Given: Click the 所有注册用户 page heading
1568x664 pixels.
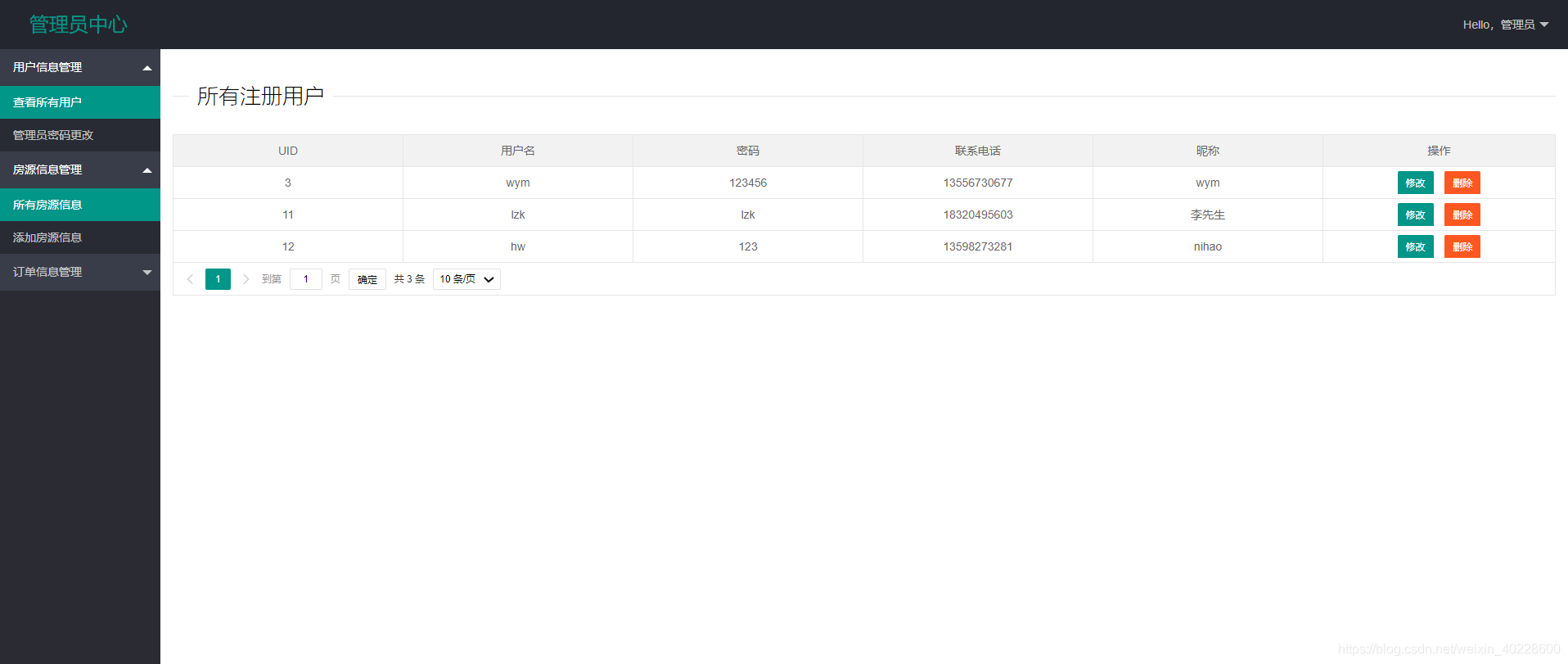Looking at the screenshot, I should click(x=260, y=96).
